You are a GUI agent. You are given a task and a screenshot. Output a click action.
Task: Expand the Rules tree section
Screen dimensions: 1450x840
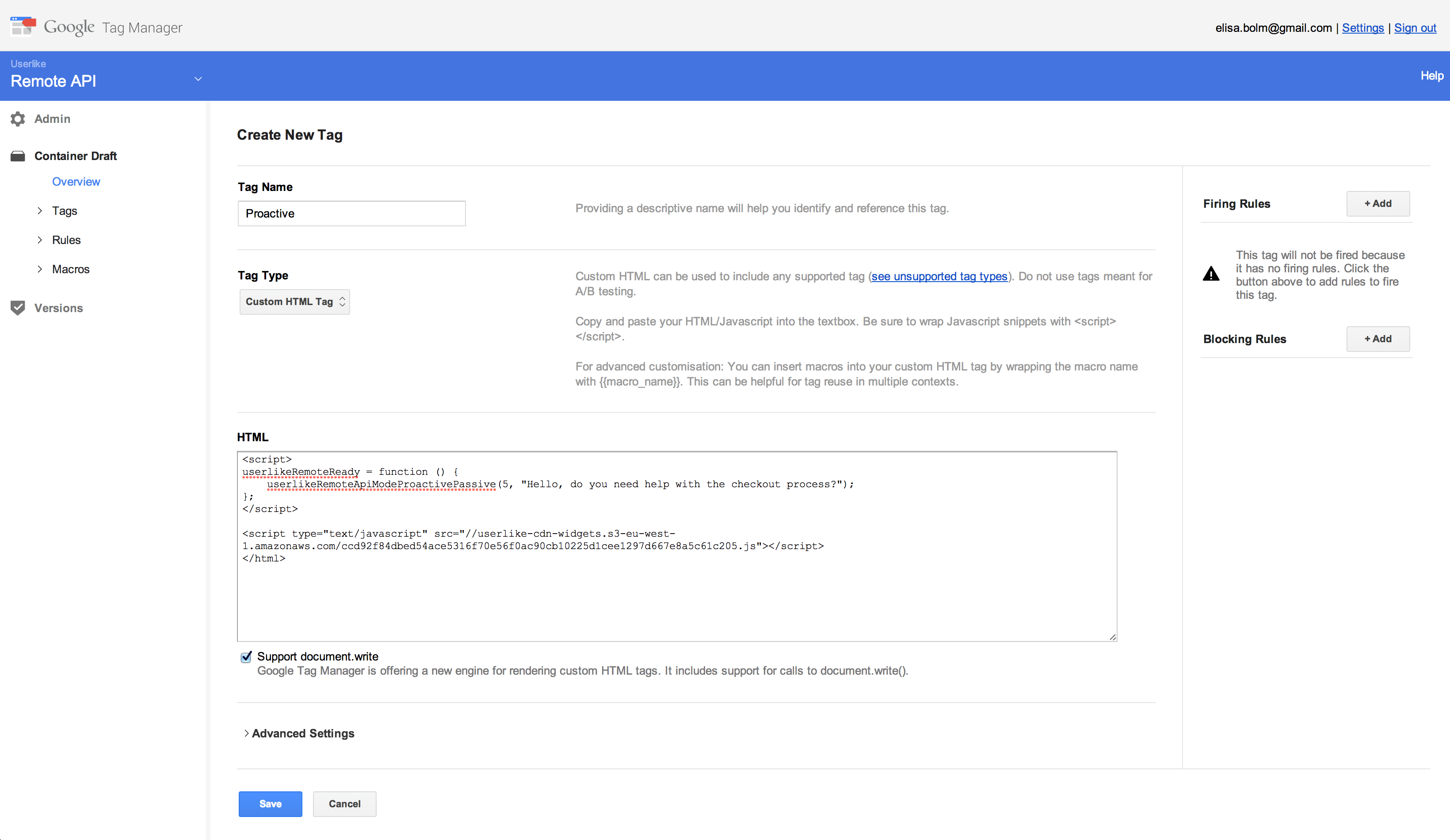point(40,240)
